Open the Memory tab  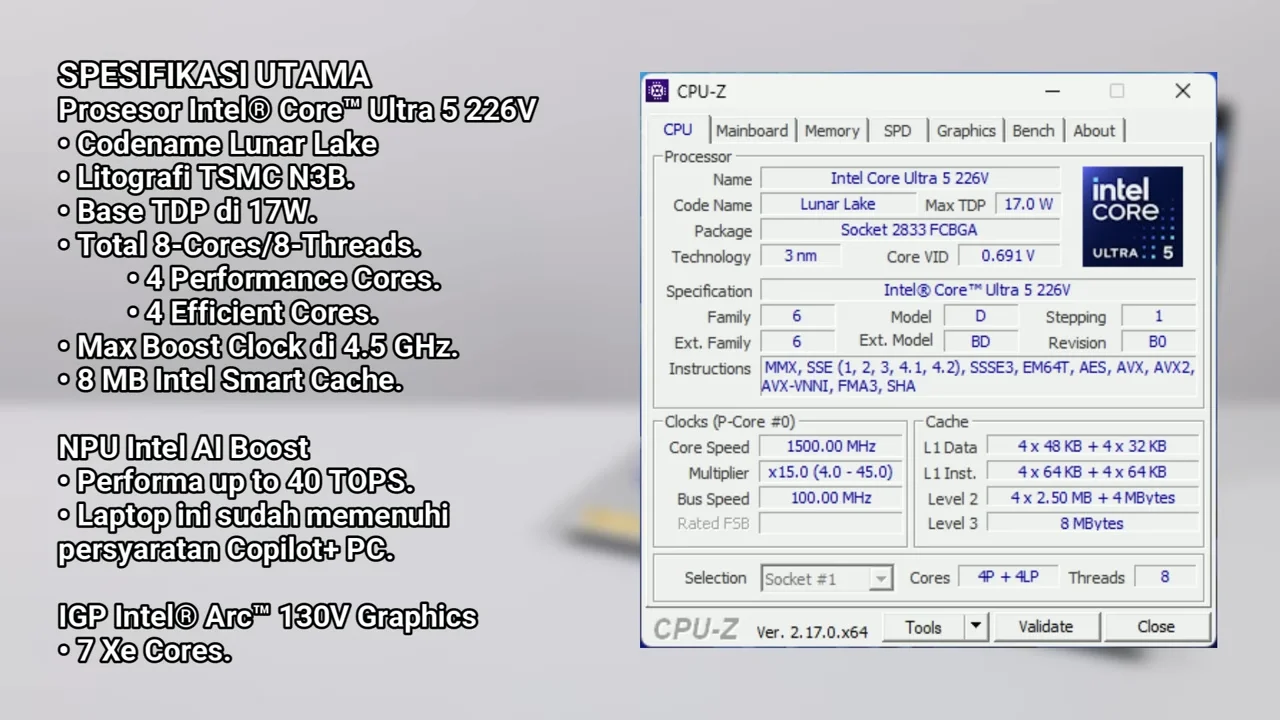click(832, 130)
